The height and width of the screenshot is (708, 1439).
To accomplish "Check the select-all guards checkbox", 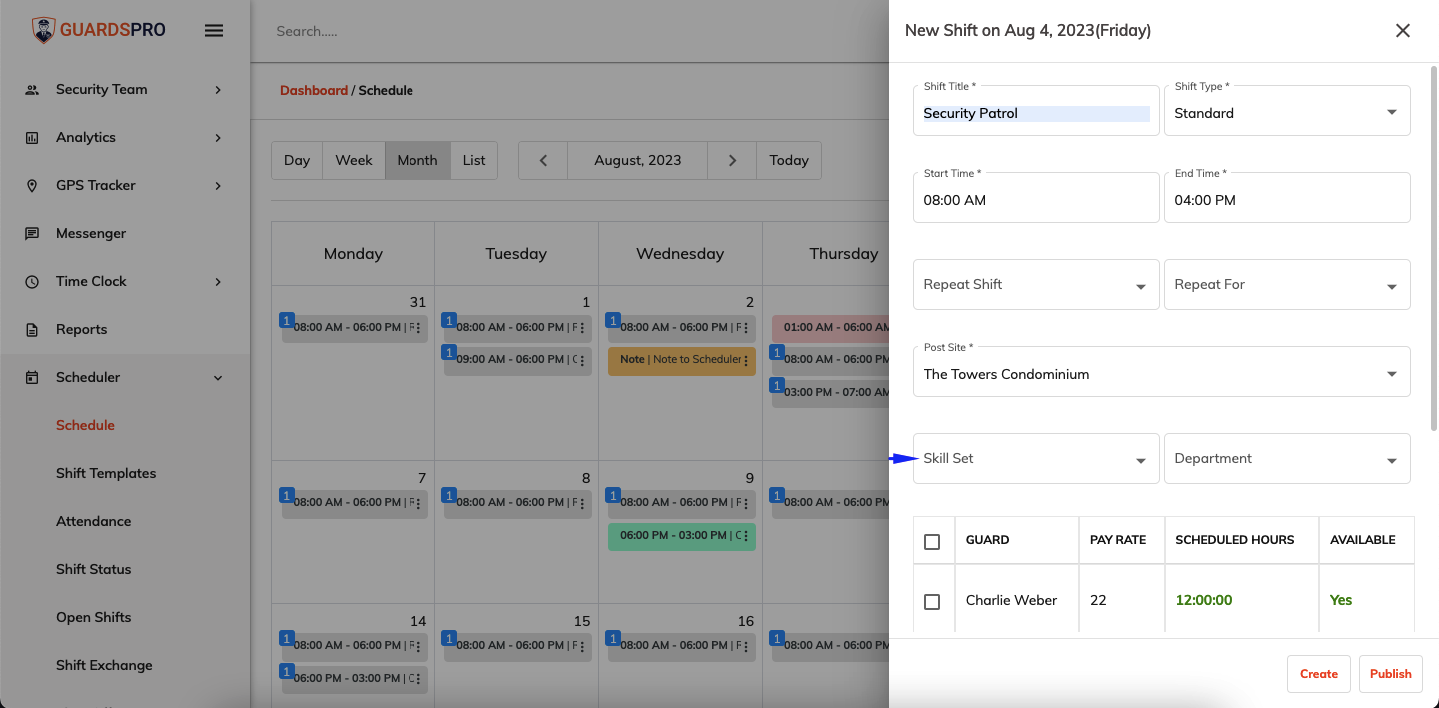I will pos(932,541).
